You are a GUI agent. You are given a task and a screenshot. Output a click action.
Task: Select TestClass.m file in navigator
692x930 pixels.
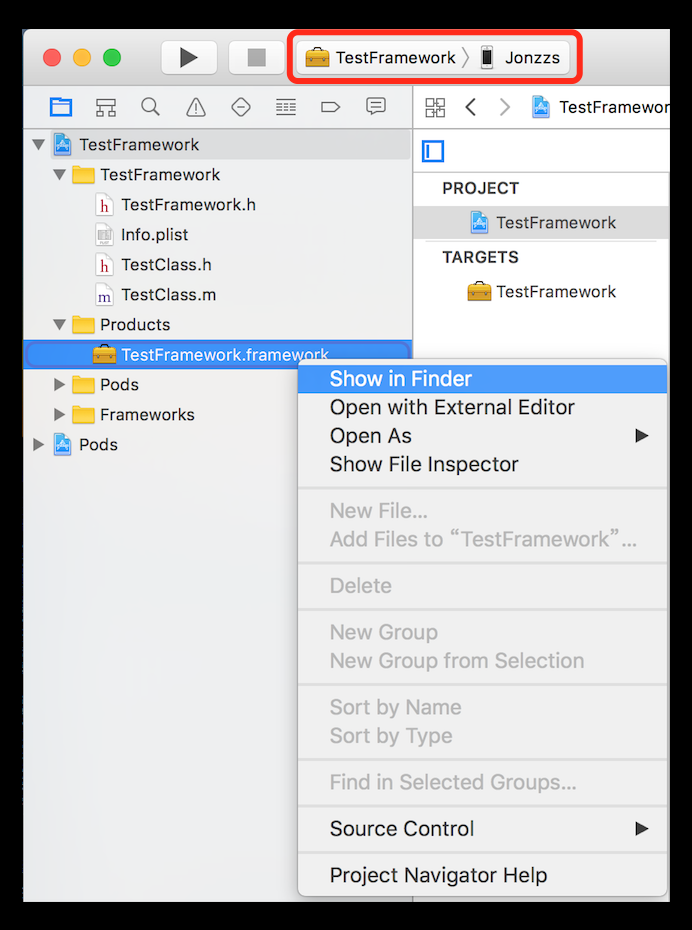tap(168, 294)
